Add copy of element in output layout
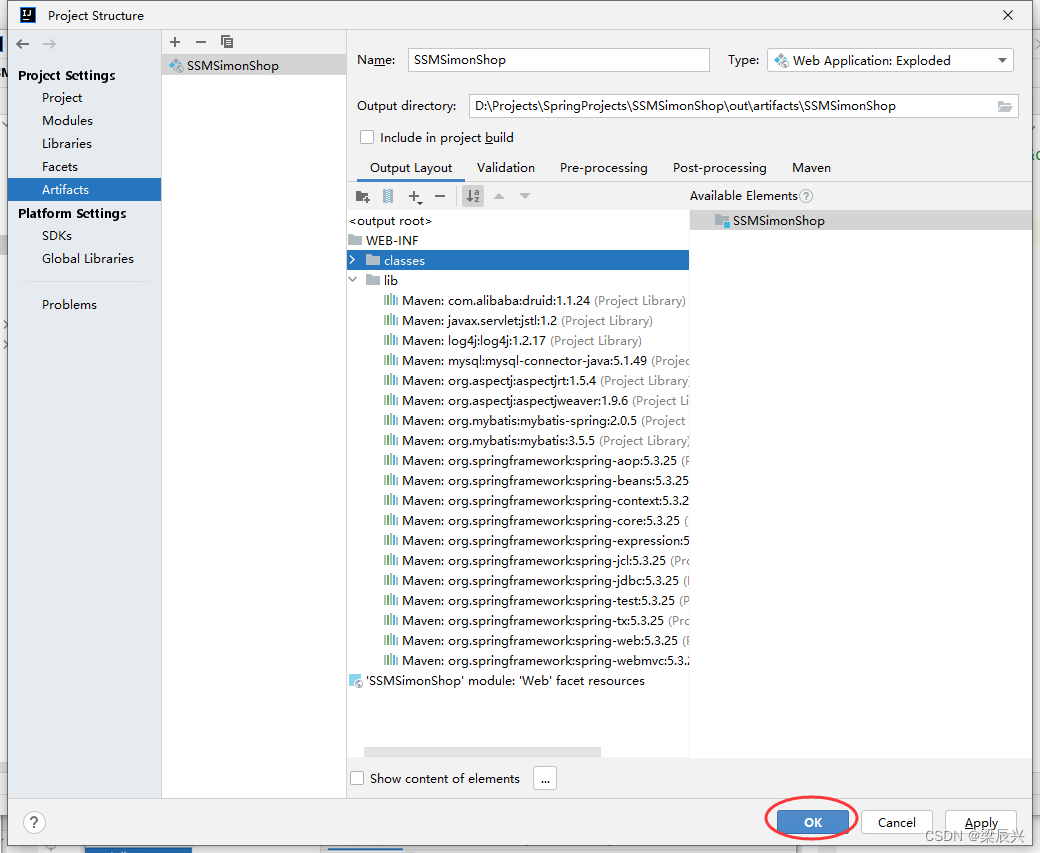The image size is (1040, 853). (x=415, y=196)
